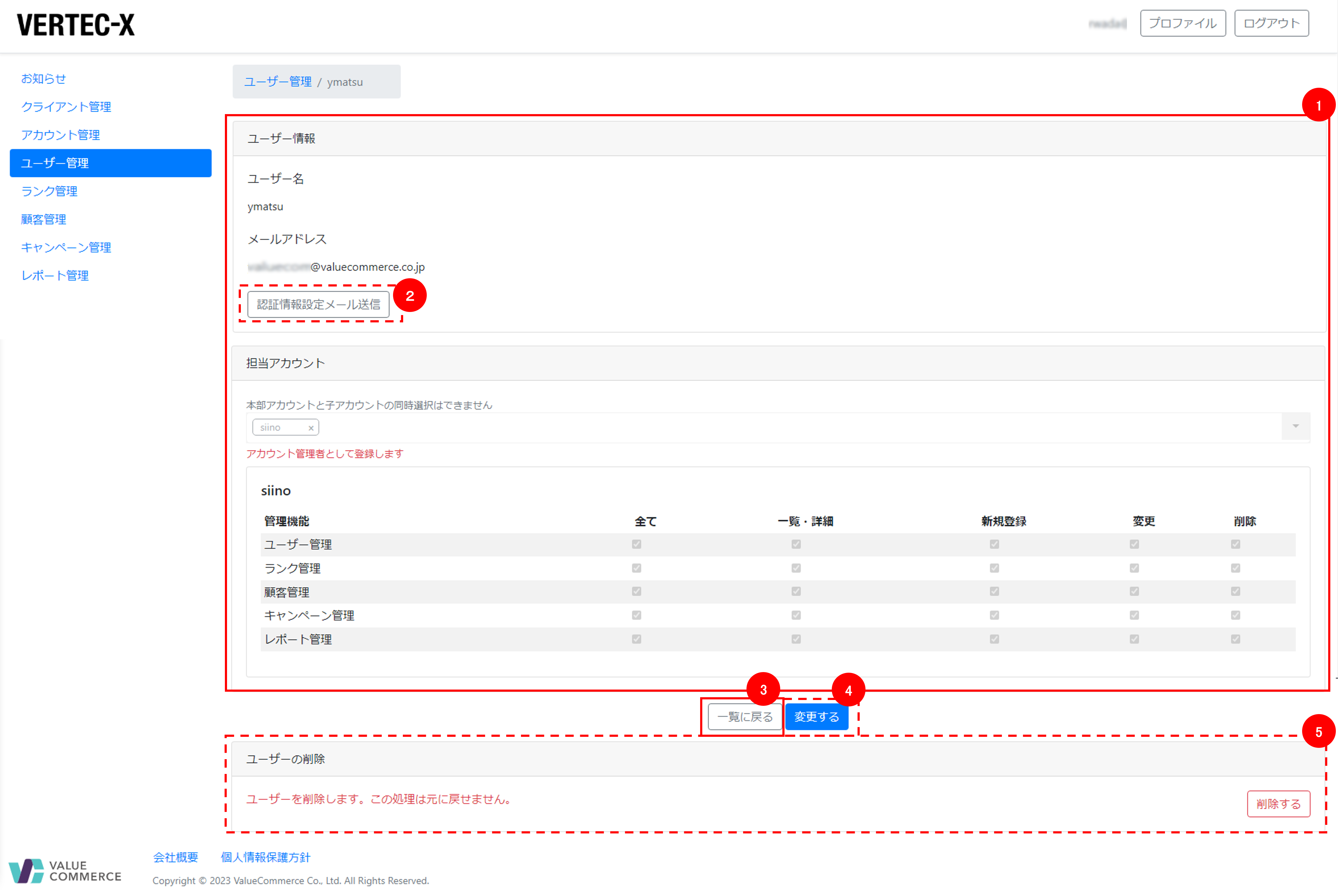
Task: Open the 個人情報保護方針 footer link
Action: point(266,857)
